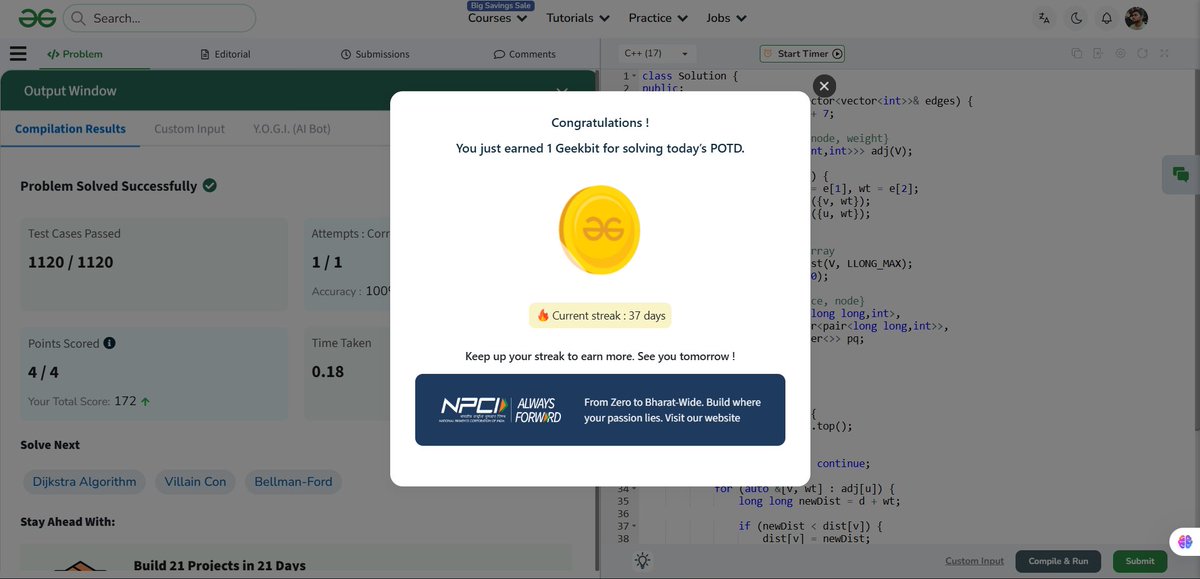Click the Start Timer button
Viewport: 1200px width, 579px height.
click(803, 54)
